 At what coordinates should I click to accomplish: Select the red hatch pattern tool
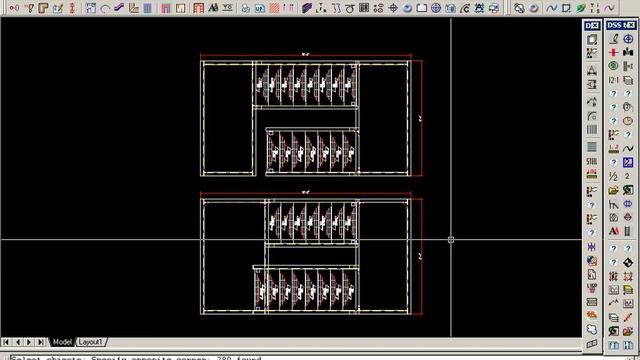[x=274, y=8]
